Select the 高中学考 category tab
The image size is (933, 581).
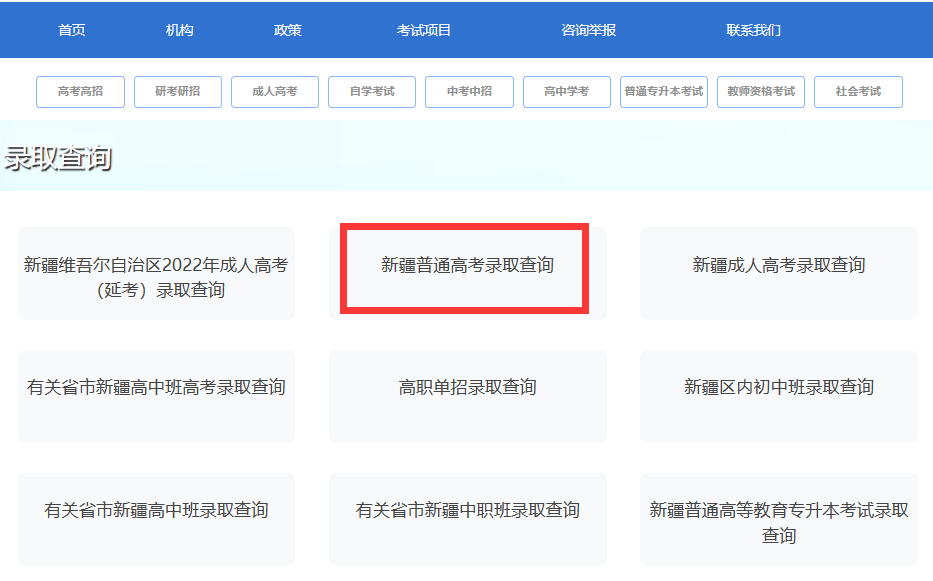tap(566, 91)
